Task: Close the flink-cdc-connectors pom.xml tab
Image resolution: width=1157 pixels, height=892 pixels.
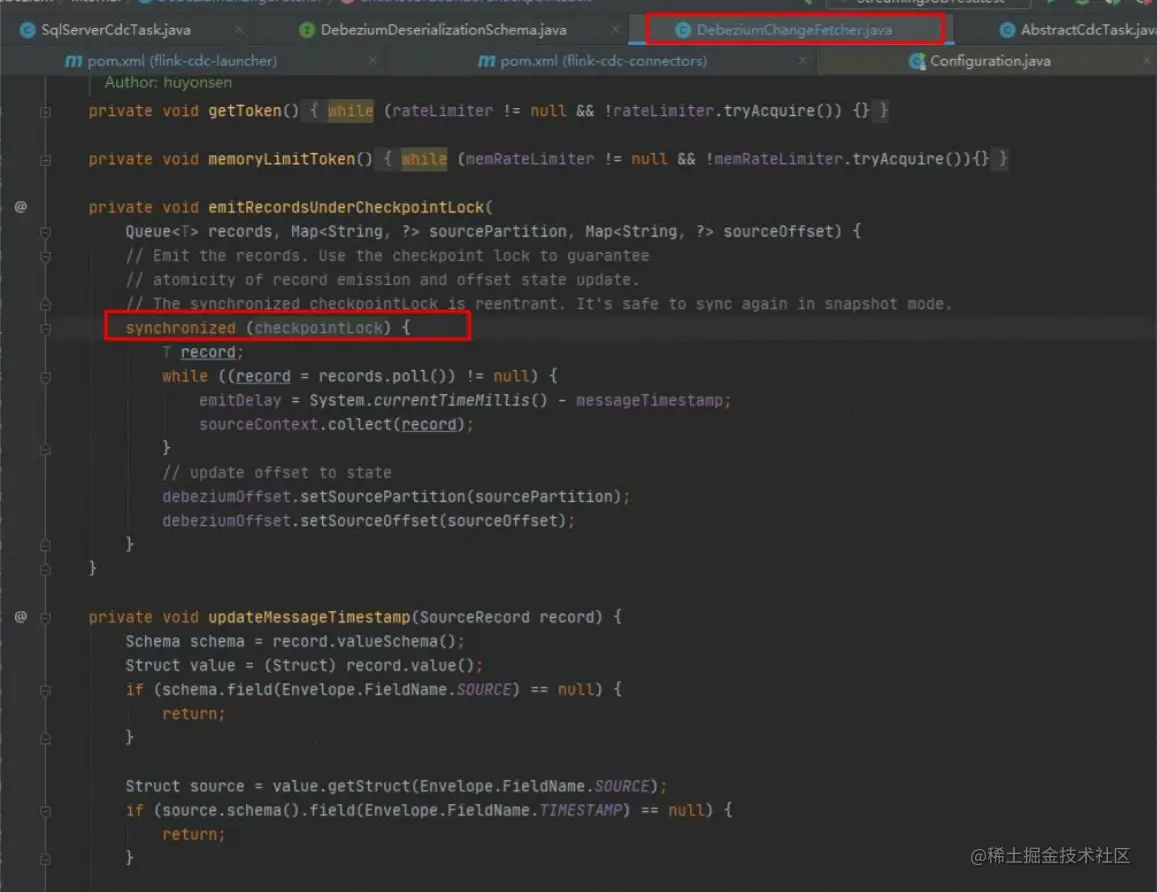Action: [802, 60]
